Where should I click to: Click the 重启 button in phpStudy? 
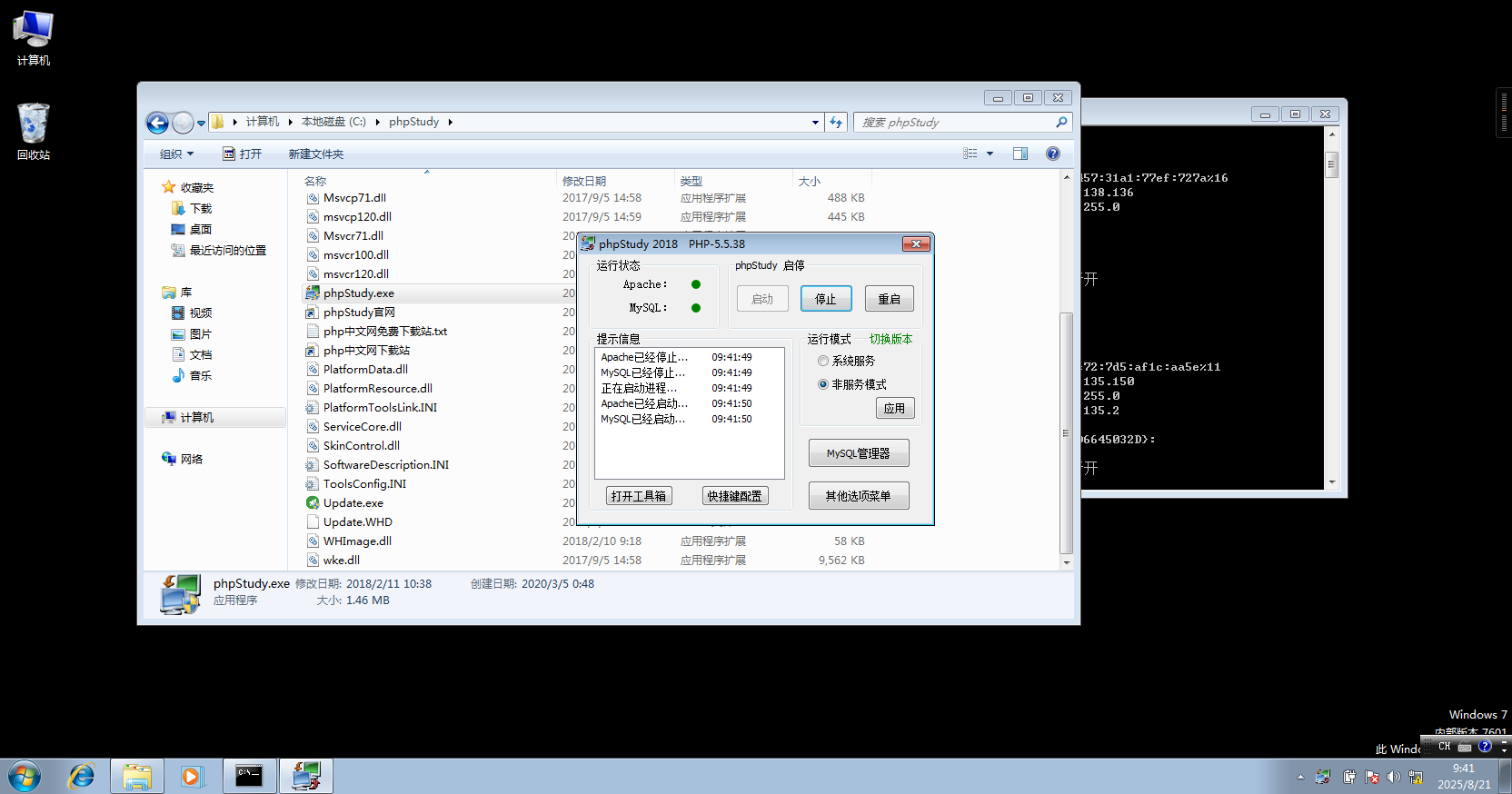pyautogui.click(x=890, y=299)
